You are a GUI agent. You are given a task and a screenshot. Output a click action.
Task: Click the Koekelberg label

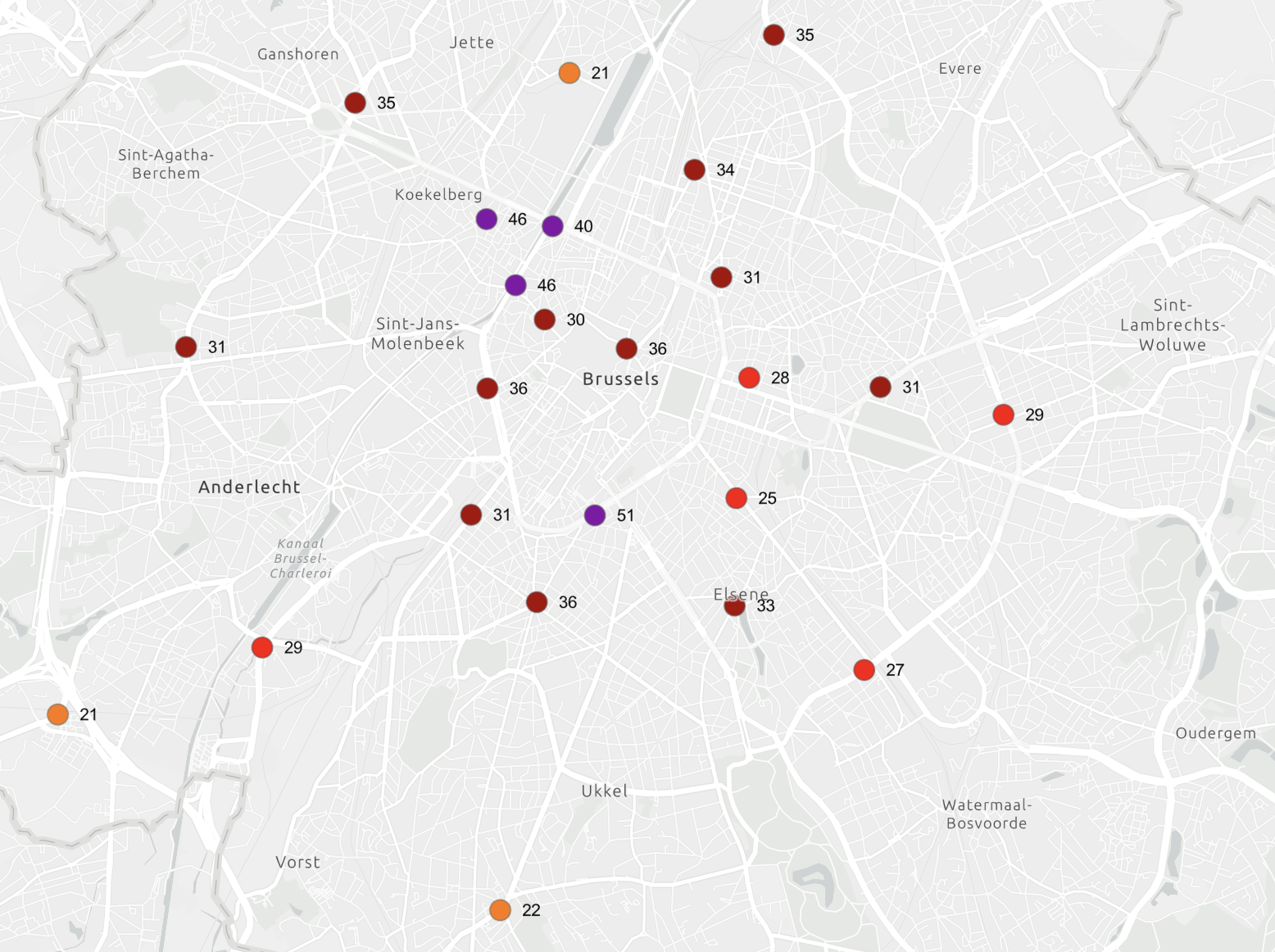(439, 195)
